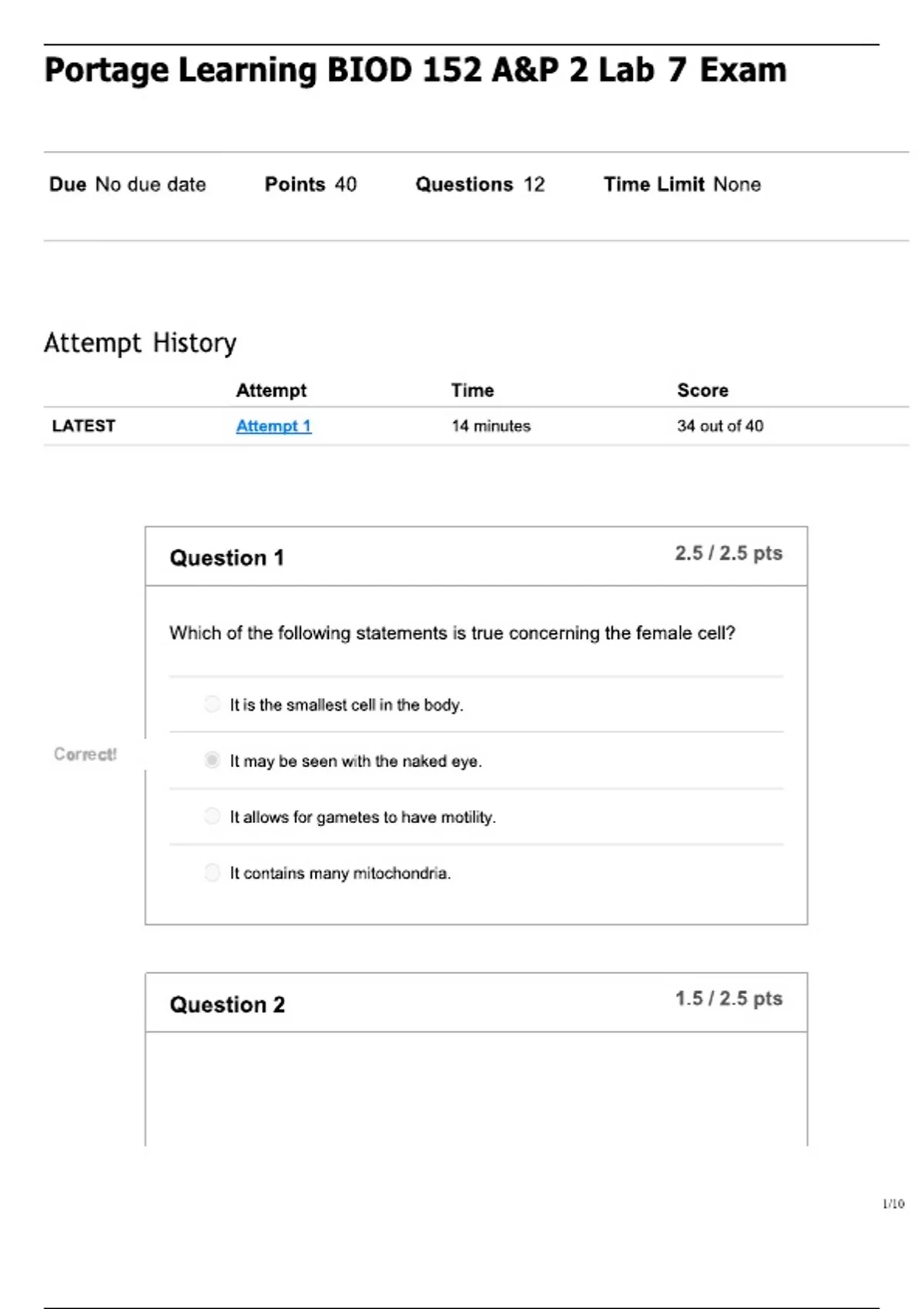Click the Time column header
Viewport: 924px width, 1309px height.
(472, 390)
